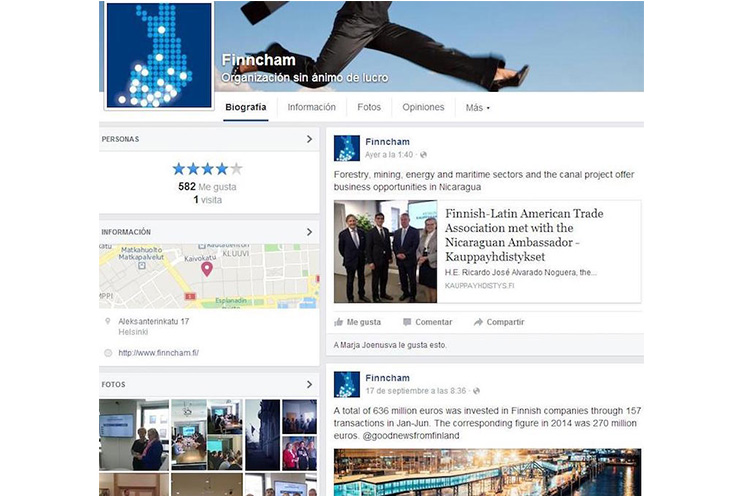Screen dimensions: 744x496
Task: Open the Opiniones tab
Action: (x=423, y=107)
